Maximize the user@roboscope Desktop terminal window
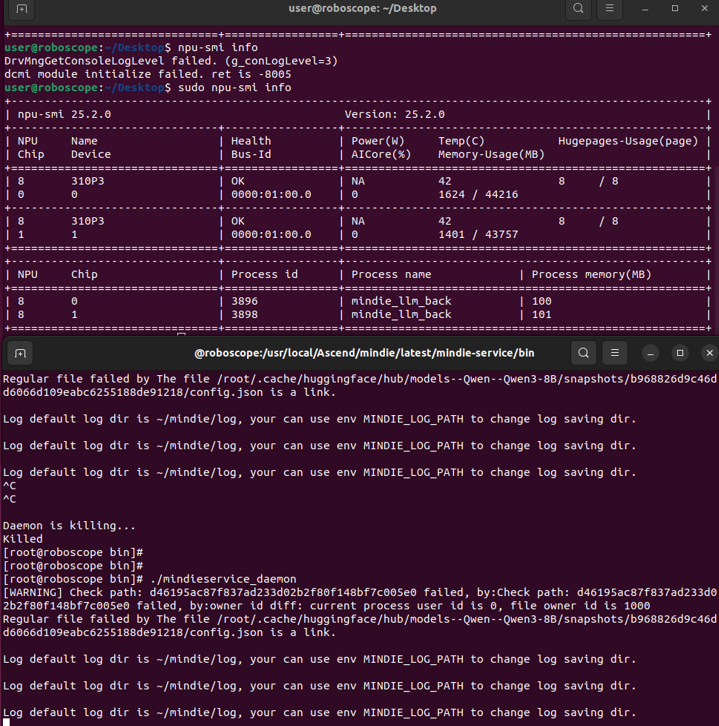This screenshot has width=719, height=726. coord(675,9)
